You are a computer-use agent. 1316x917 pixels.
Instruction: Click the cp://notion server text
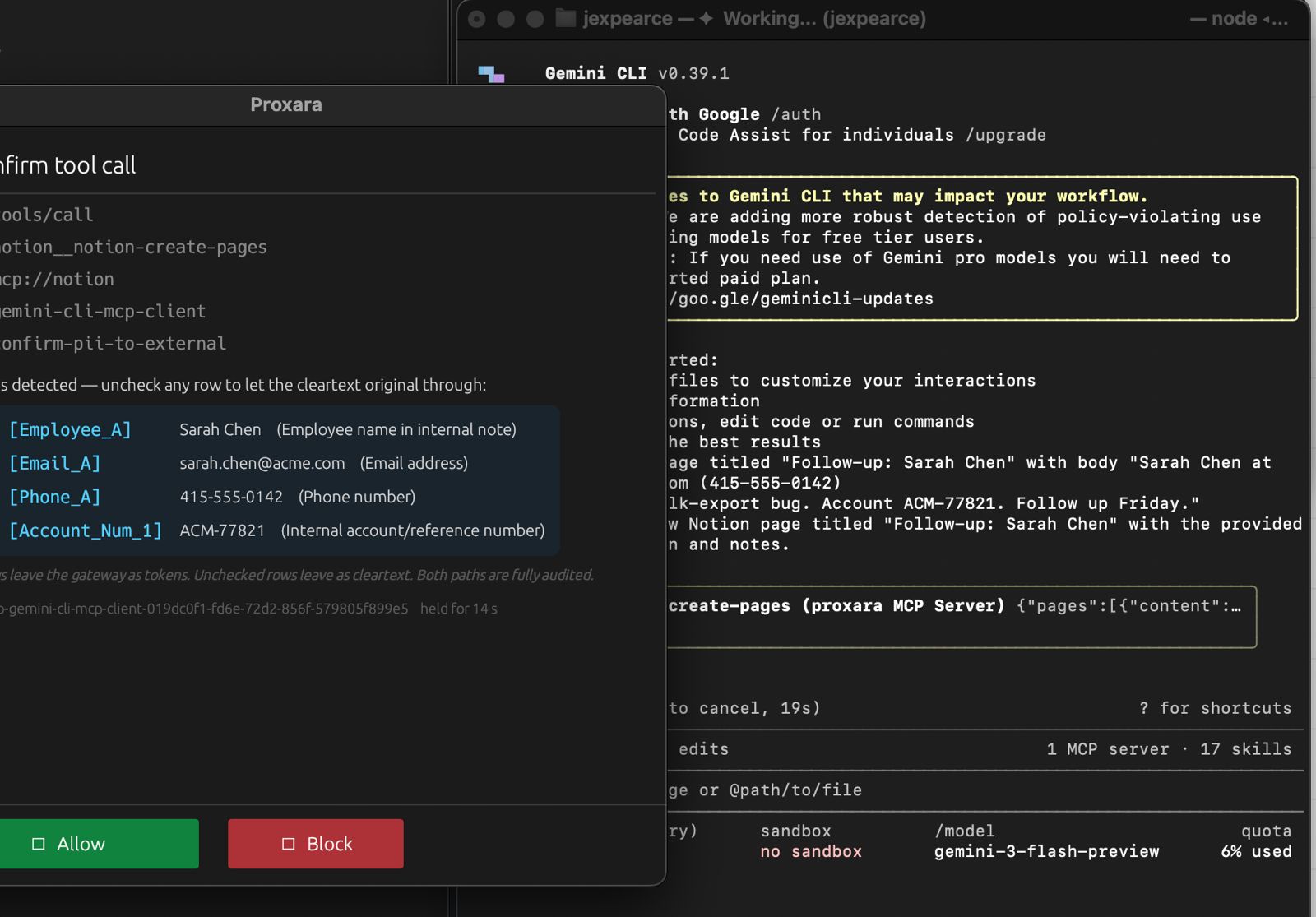(57, 279)
